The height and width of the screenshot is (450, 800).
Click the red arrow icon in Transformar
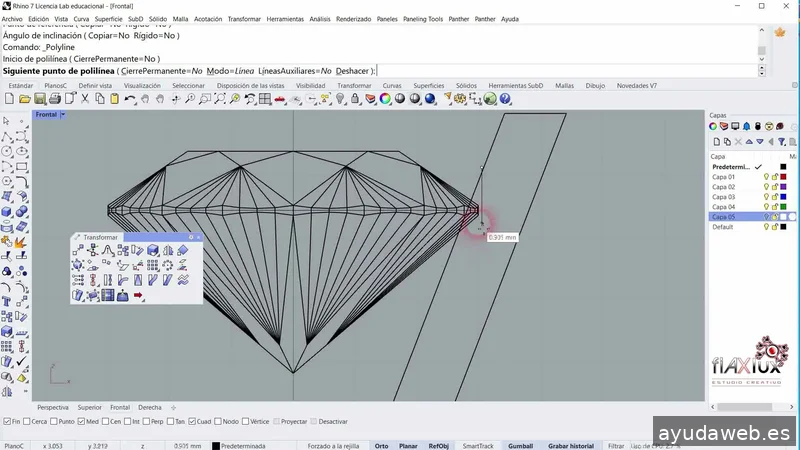(x=138, y=295)
